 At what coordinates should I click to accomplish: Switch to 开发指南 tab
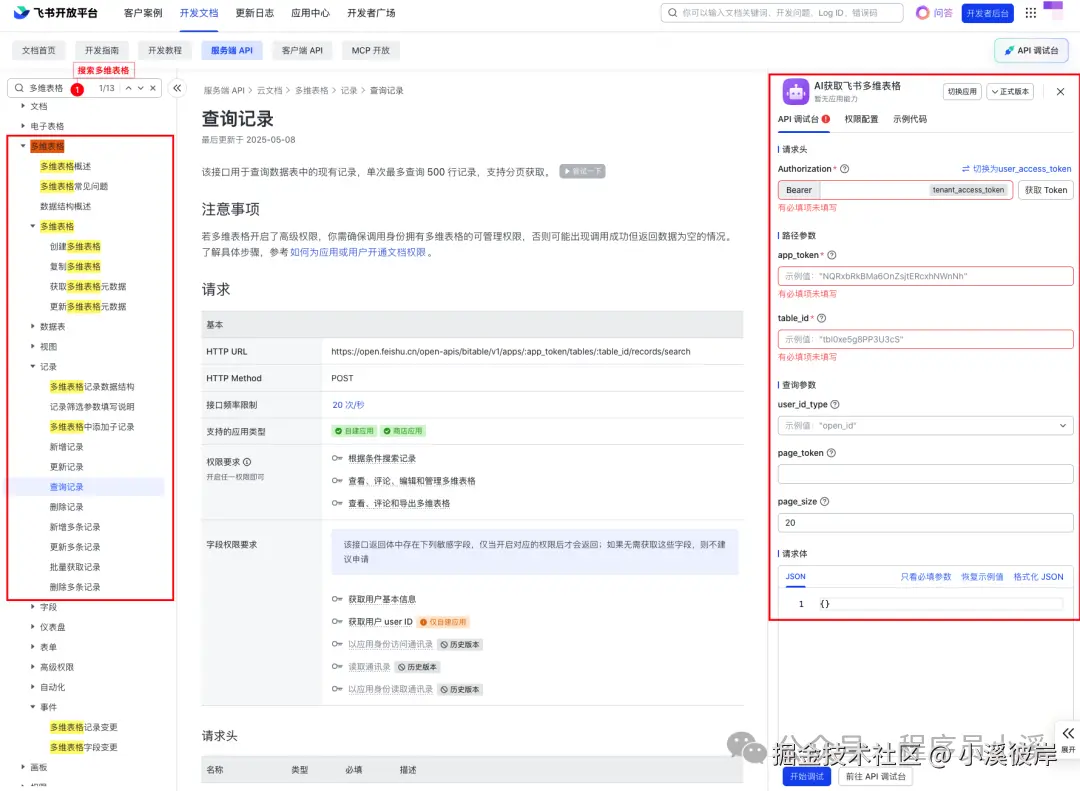[102, 50]
